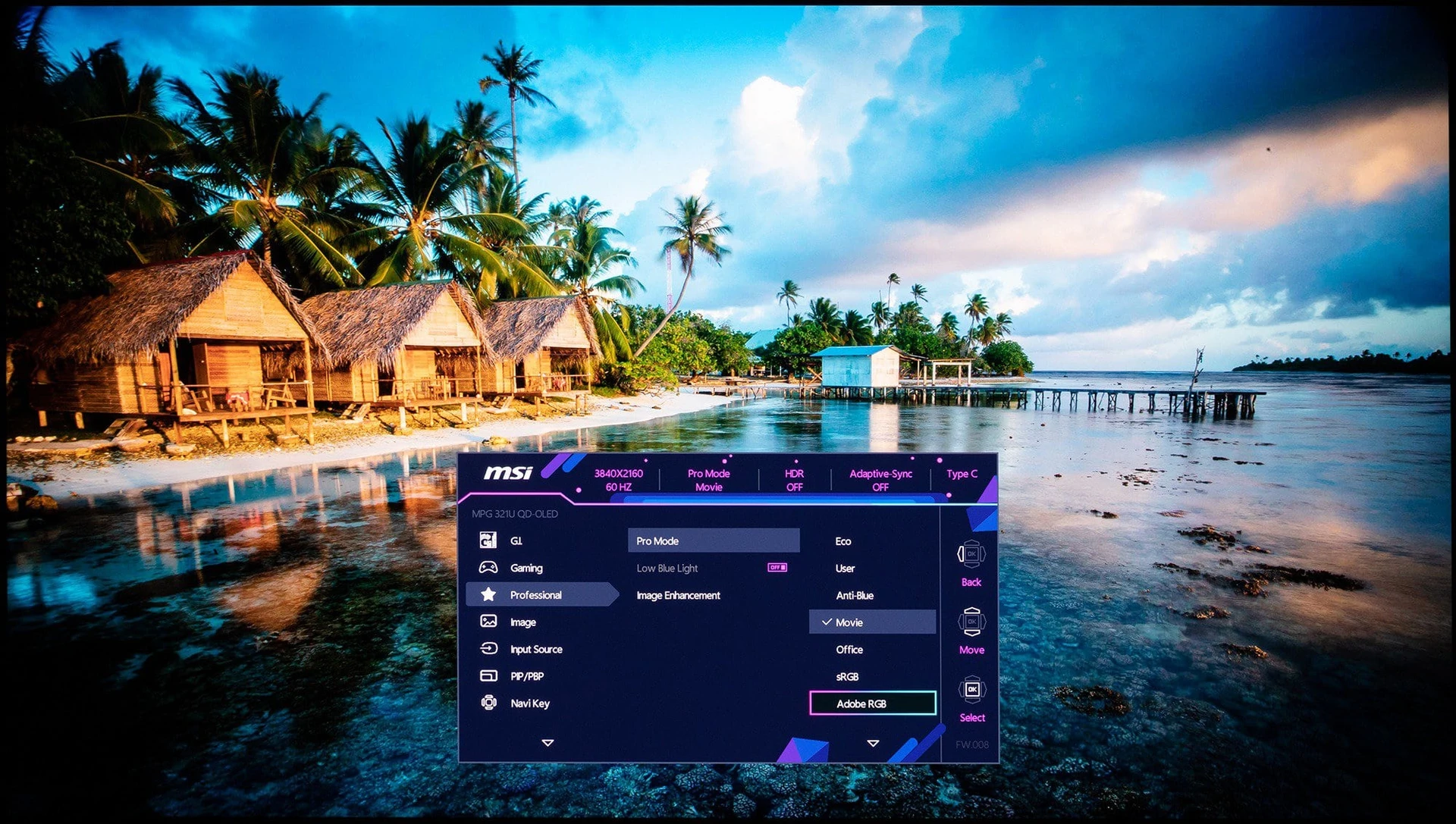Click the FW.008 firmware text
1456x824 pixels.
coord(972,744)
